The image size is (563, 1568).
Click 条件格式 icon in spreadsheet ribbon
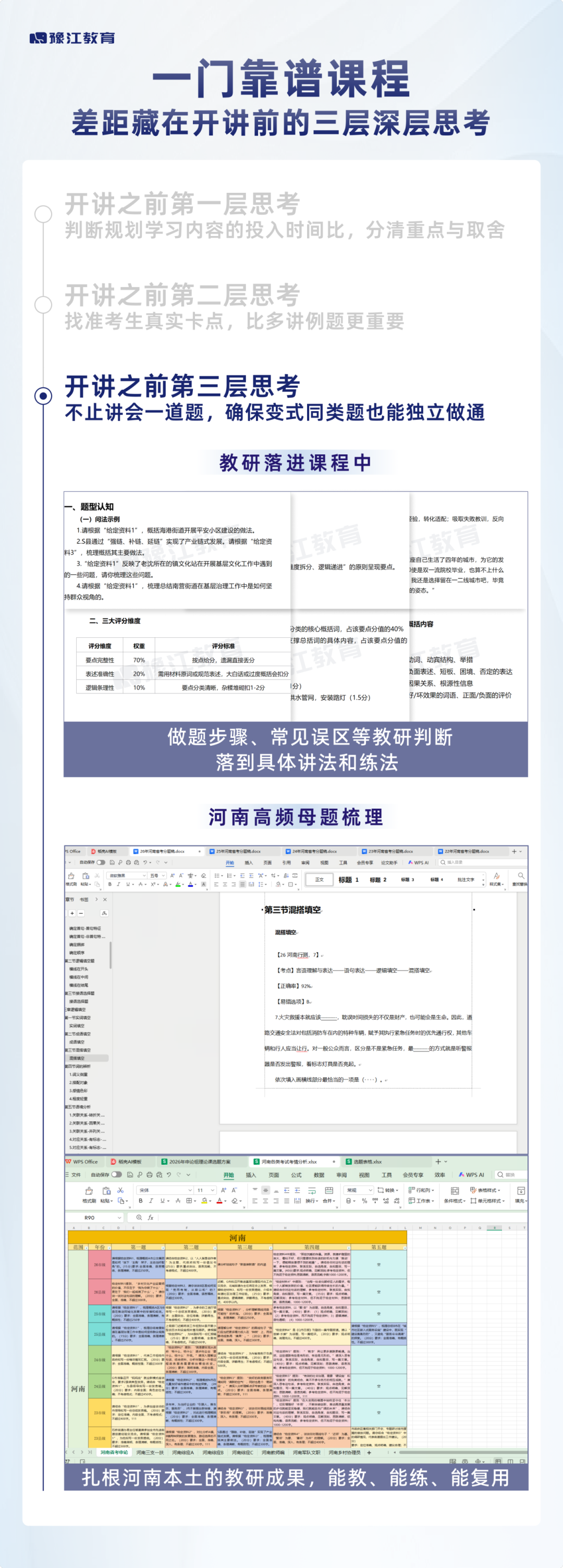[455, 1195]
